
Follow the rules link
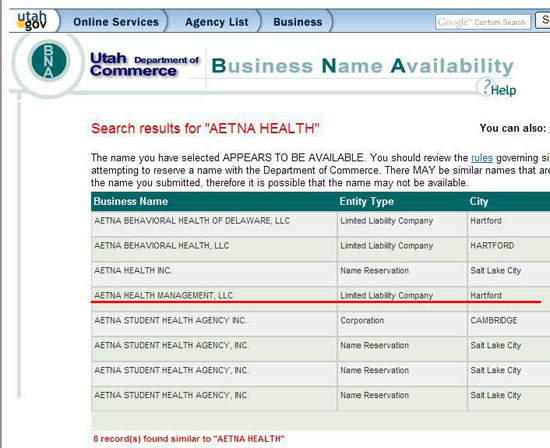[482, 158]
